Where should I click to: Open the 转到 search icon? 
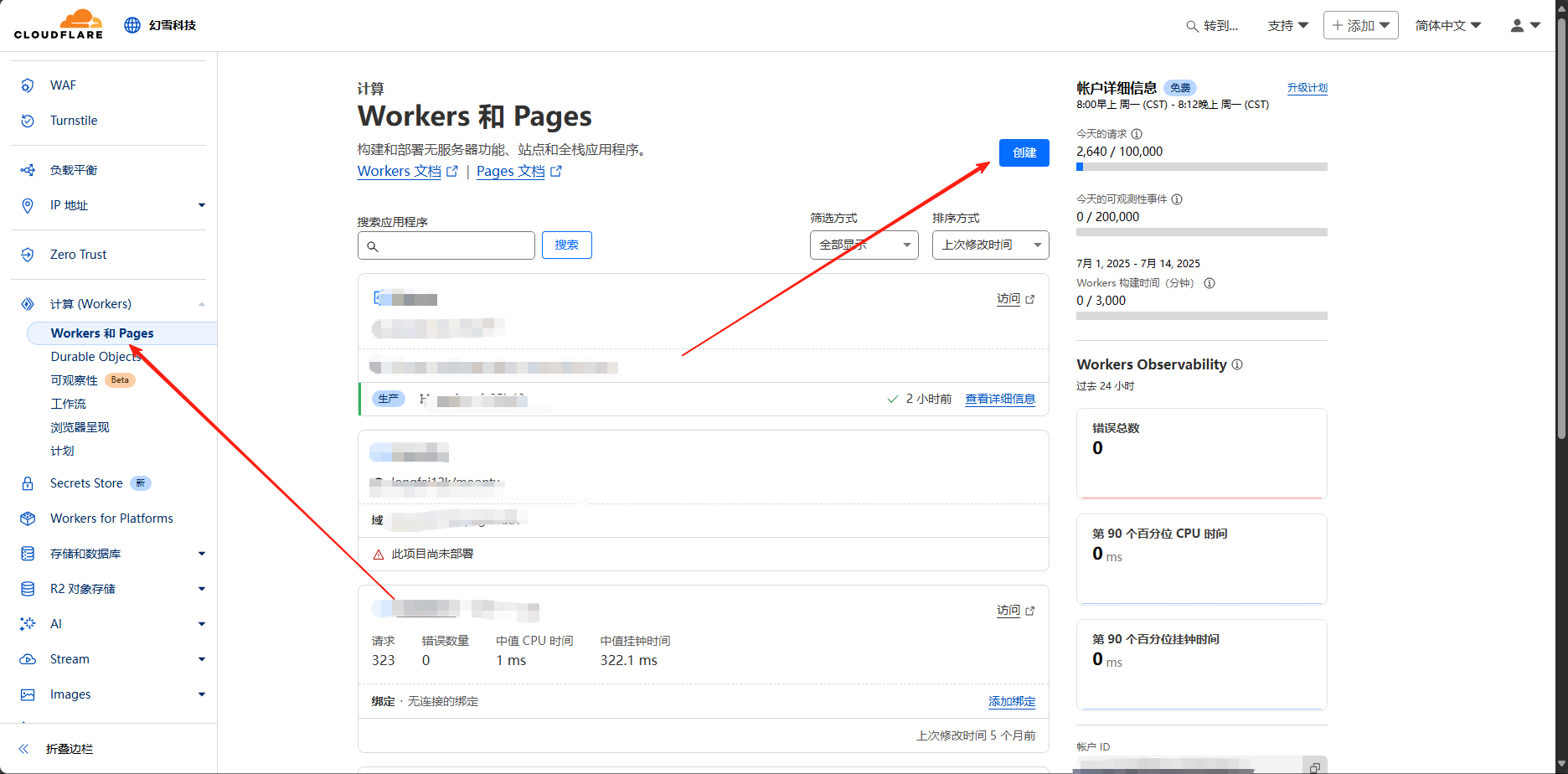pyautogui.click(x=1192, y=26)
